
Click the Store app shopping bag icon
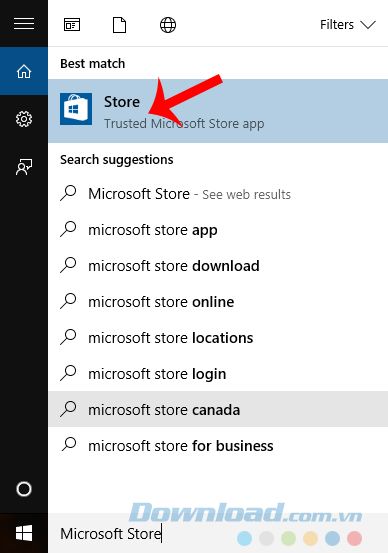76,109
